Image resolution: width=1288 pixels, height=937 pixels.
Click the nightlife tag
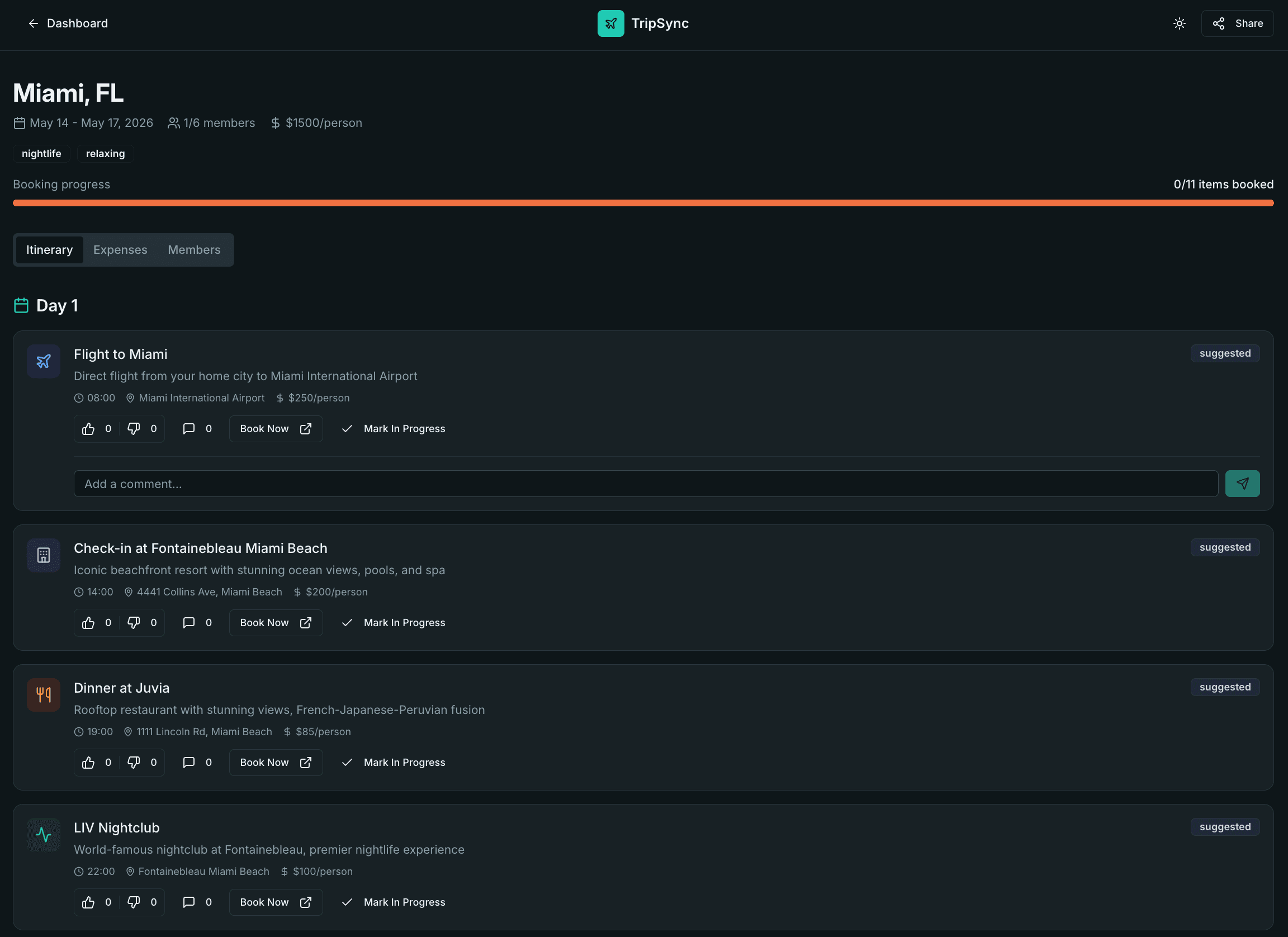click(41, 153)
